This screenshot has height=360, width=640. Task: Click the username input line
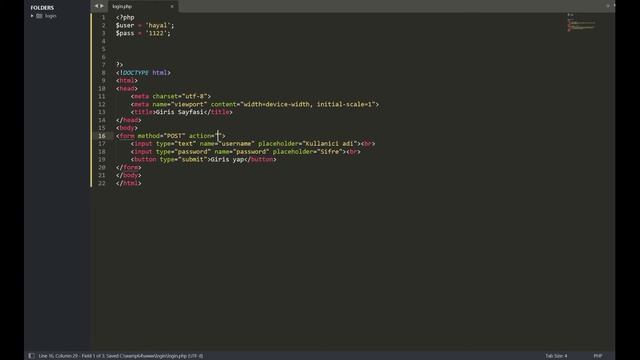253,144
